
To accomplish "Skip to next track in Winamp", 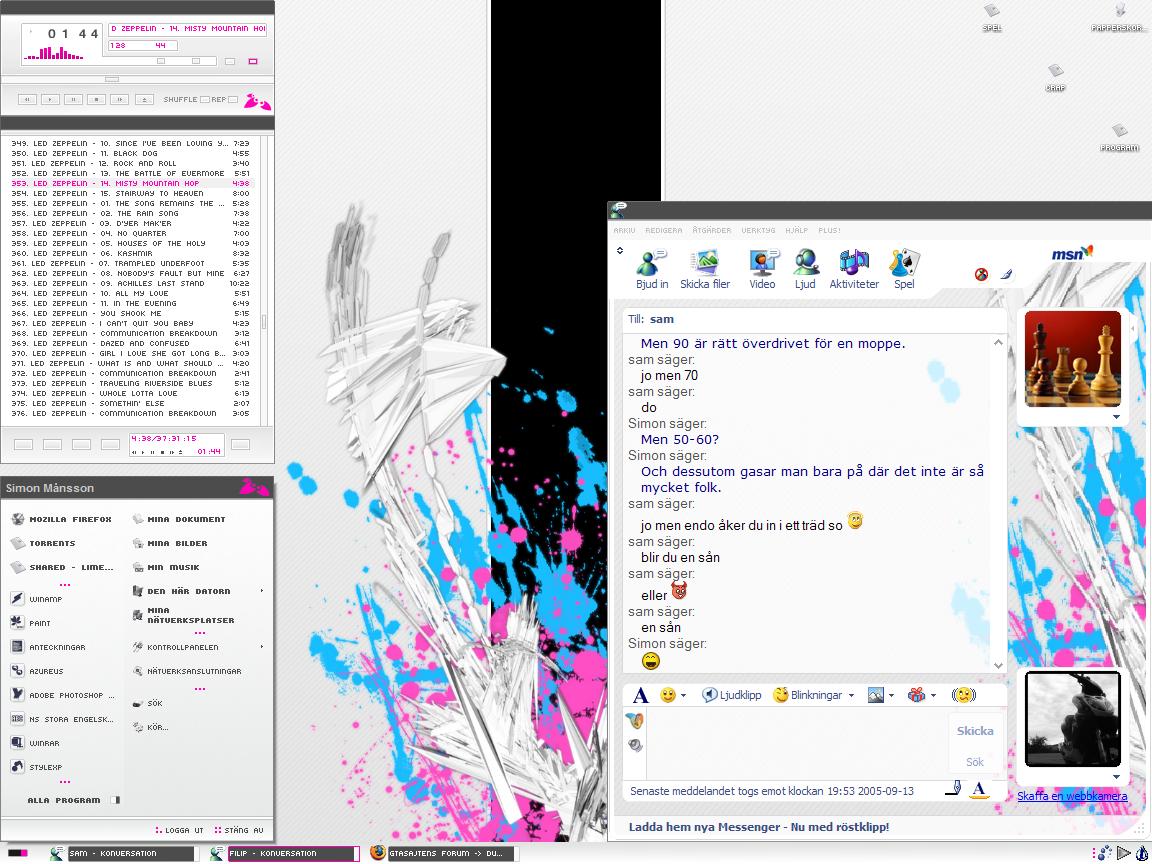I will [120, 99].
